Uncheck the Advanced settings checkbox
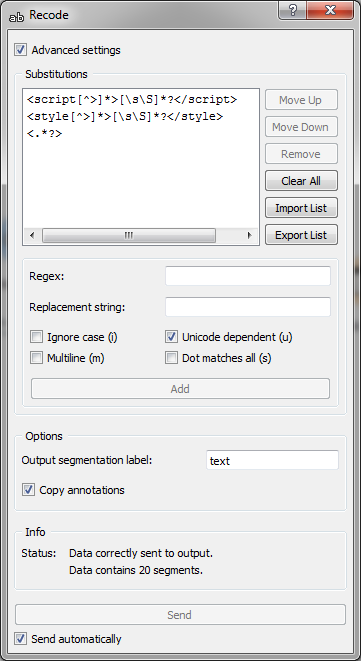 20,50
